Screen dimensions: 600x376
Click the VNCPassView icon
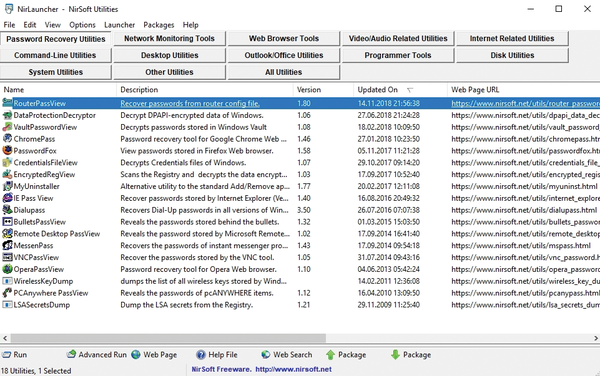(7, 257)
